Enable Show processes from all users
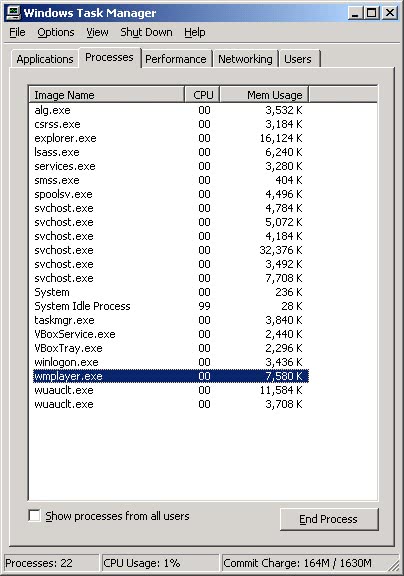 (x=35, y=515)
